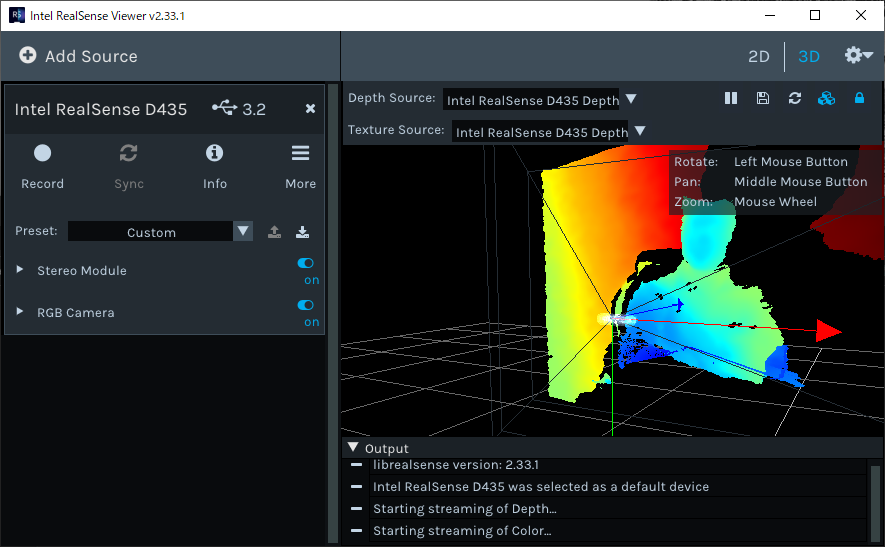Toggle the RGB Camera switch

click(x=305, y=305)
